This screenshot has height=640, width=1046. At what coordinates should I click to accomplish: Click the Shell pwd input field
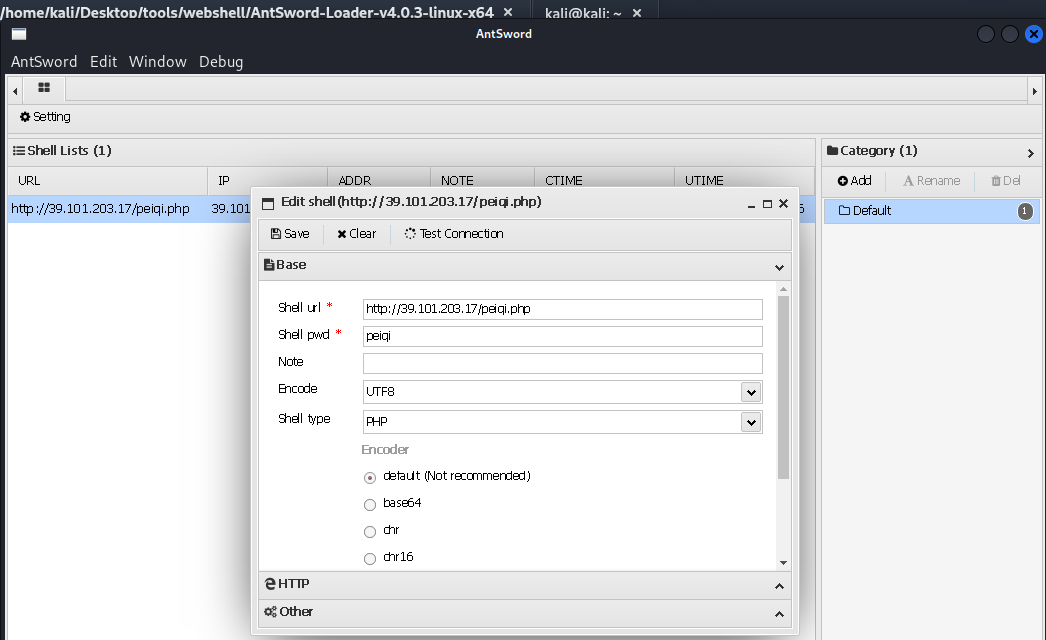[x=562, y=336]
